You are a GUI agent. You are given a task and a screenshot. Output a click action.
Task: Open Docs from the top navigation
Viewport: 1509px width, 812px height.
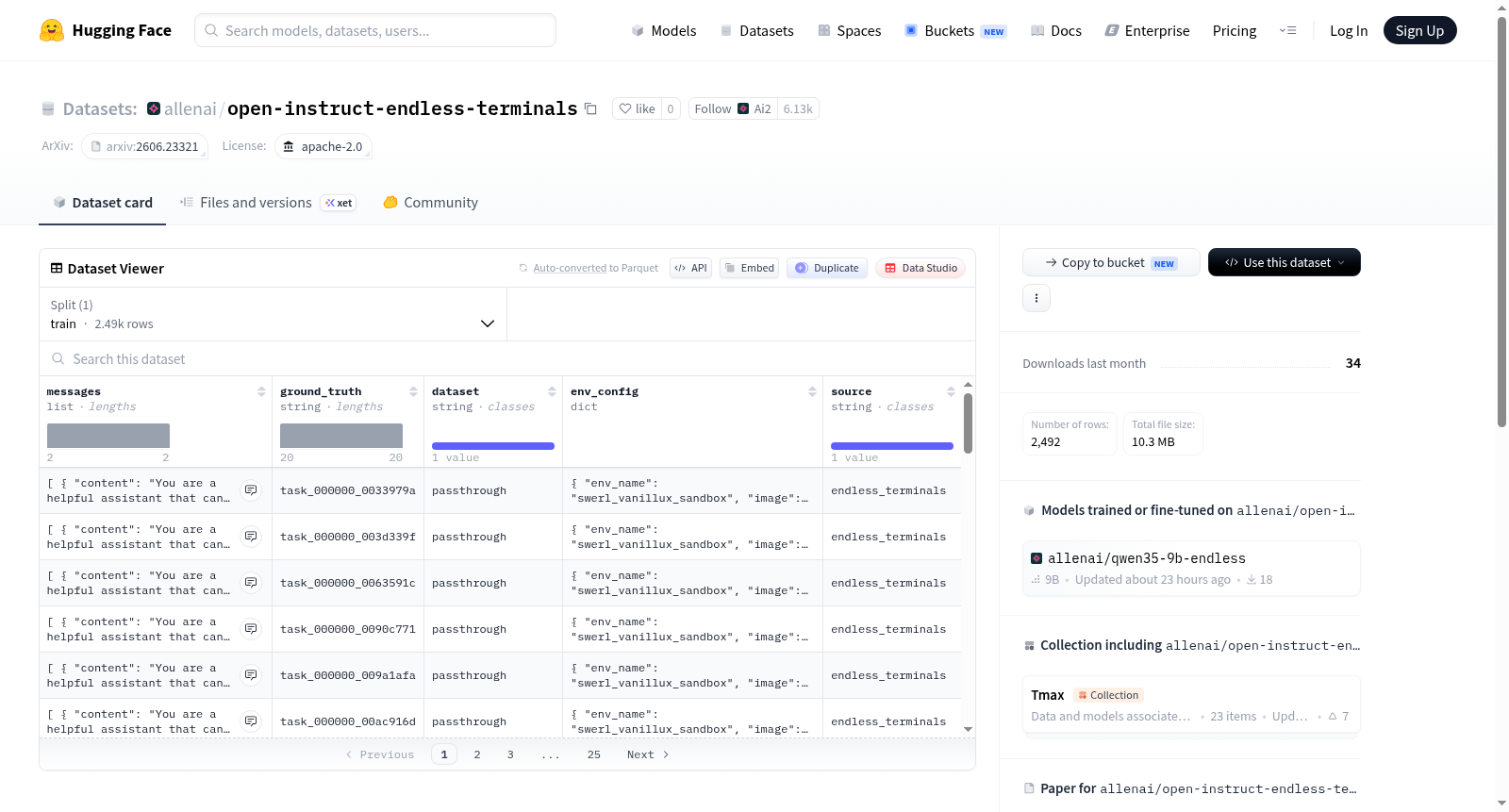(x=1056, y=30)
